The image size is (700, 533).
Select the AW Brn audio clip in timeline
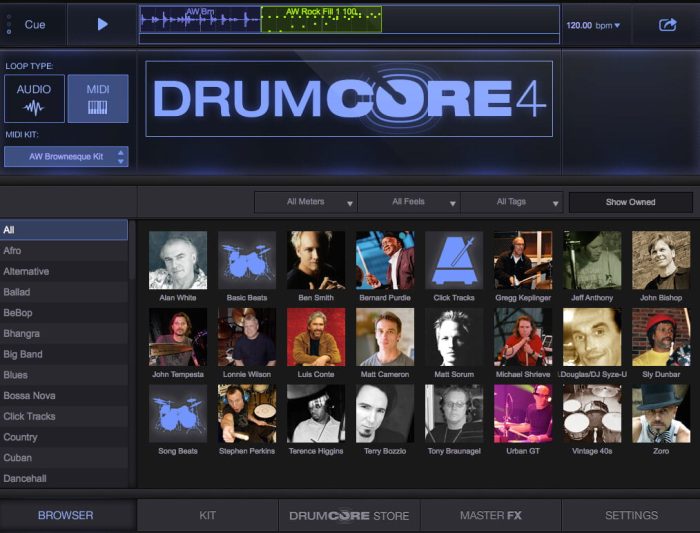pos(200,19)
